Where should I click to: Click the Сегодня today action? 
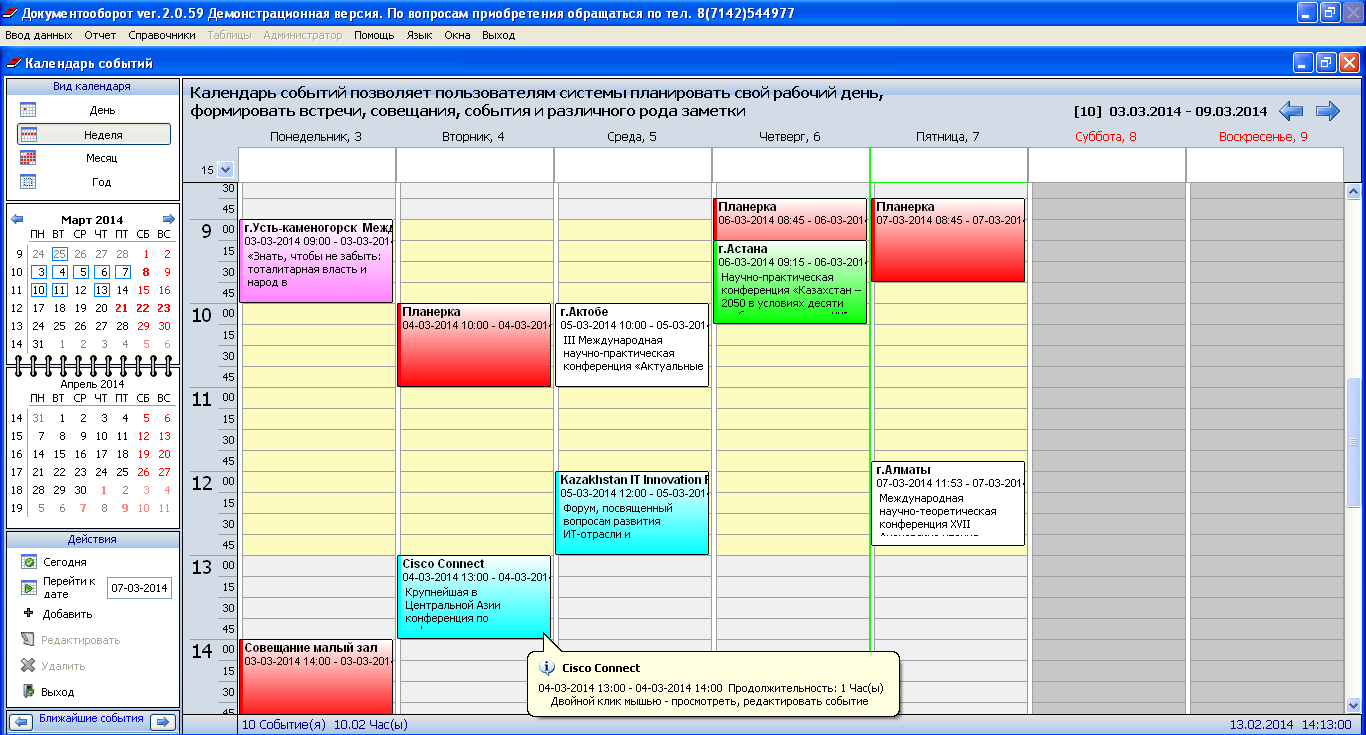coord(64,562)
